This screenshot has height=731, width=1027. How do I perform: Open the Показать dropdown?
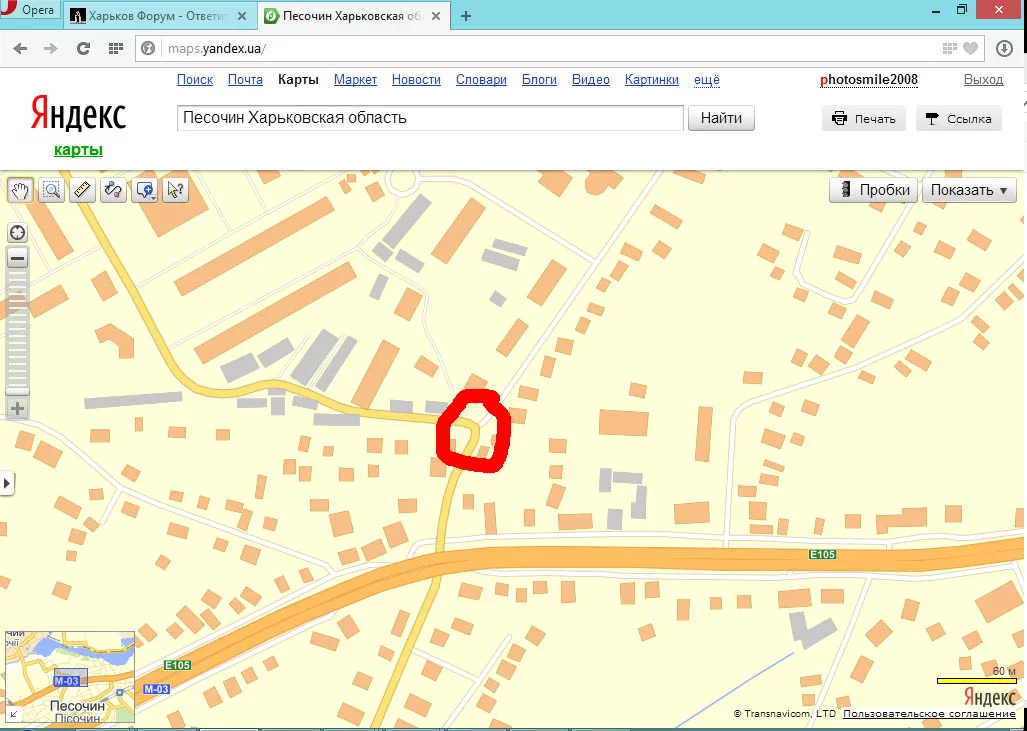(969, 190)
